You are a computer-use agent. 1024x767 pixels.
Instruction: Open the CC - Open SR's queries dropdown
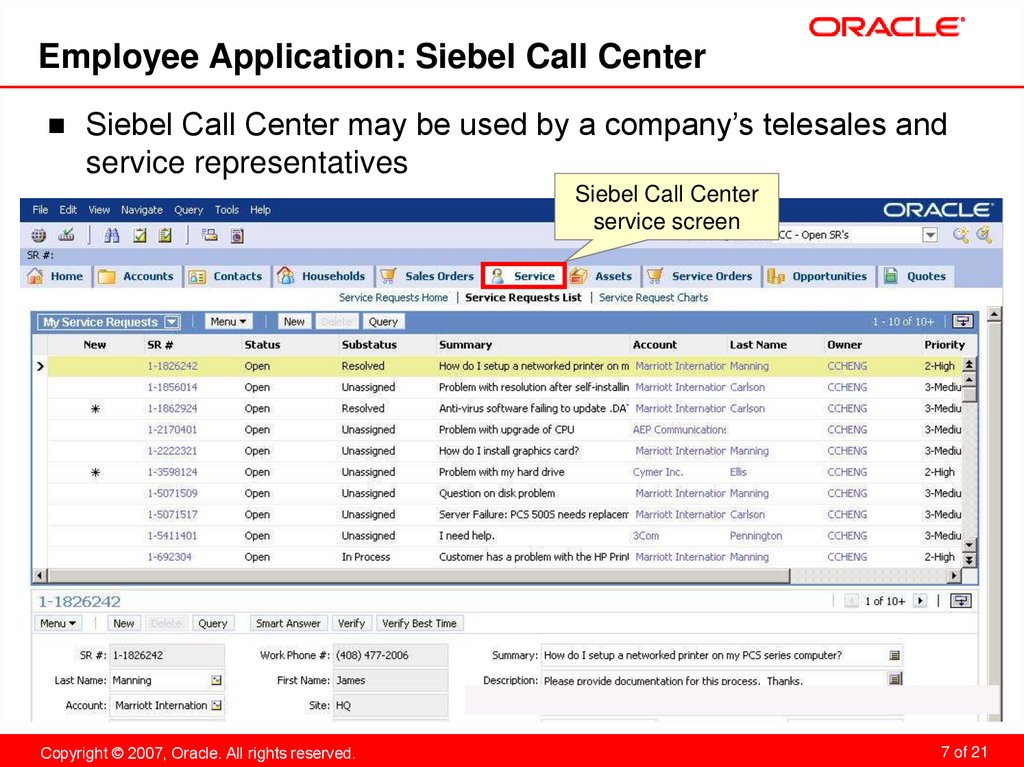point(929,234)
